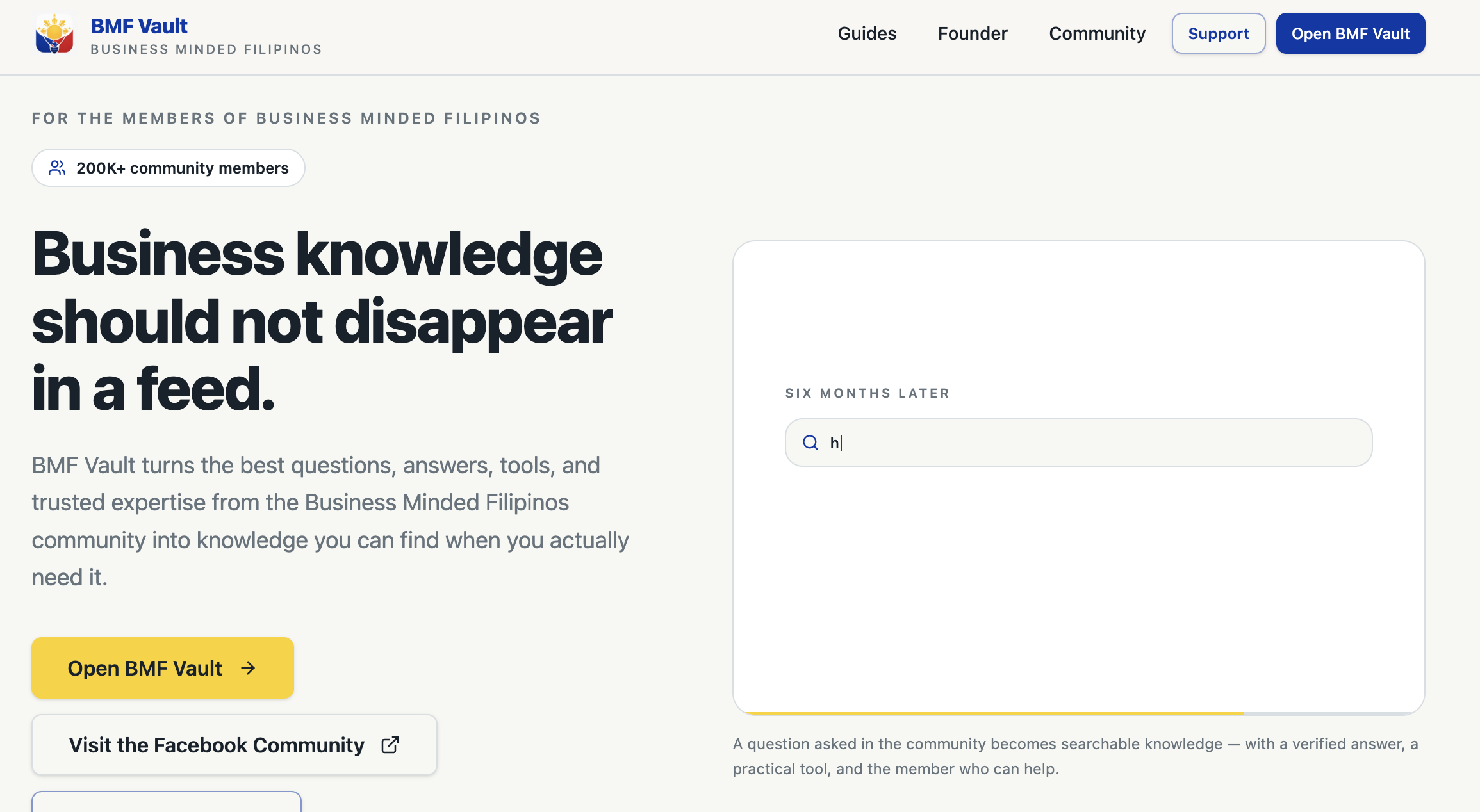Click the 'BUSINESS MINDED FILIPINOS' tagline under logo

(x=206, y=49)
